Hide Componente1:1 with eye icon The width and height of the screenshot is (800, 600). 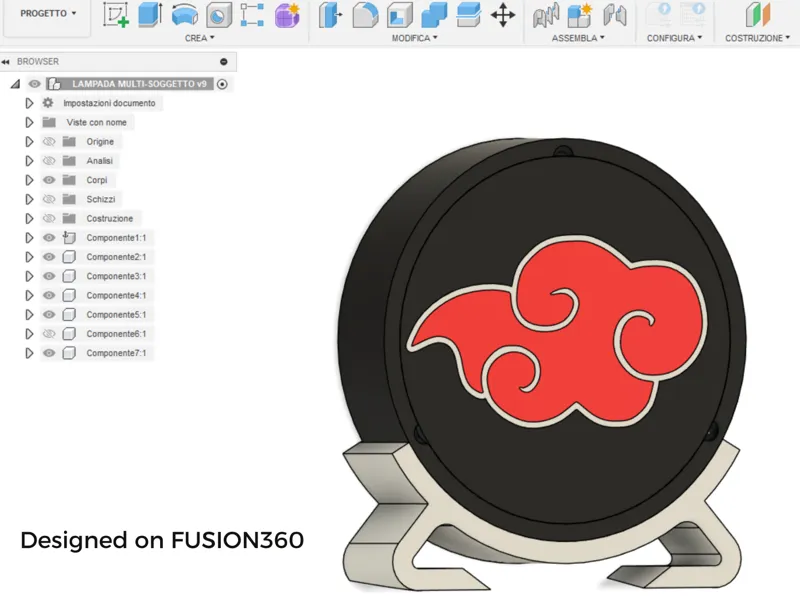coord(48,238)
